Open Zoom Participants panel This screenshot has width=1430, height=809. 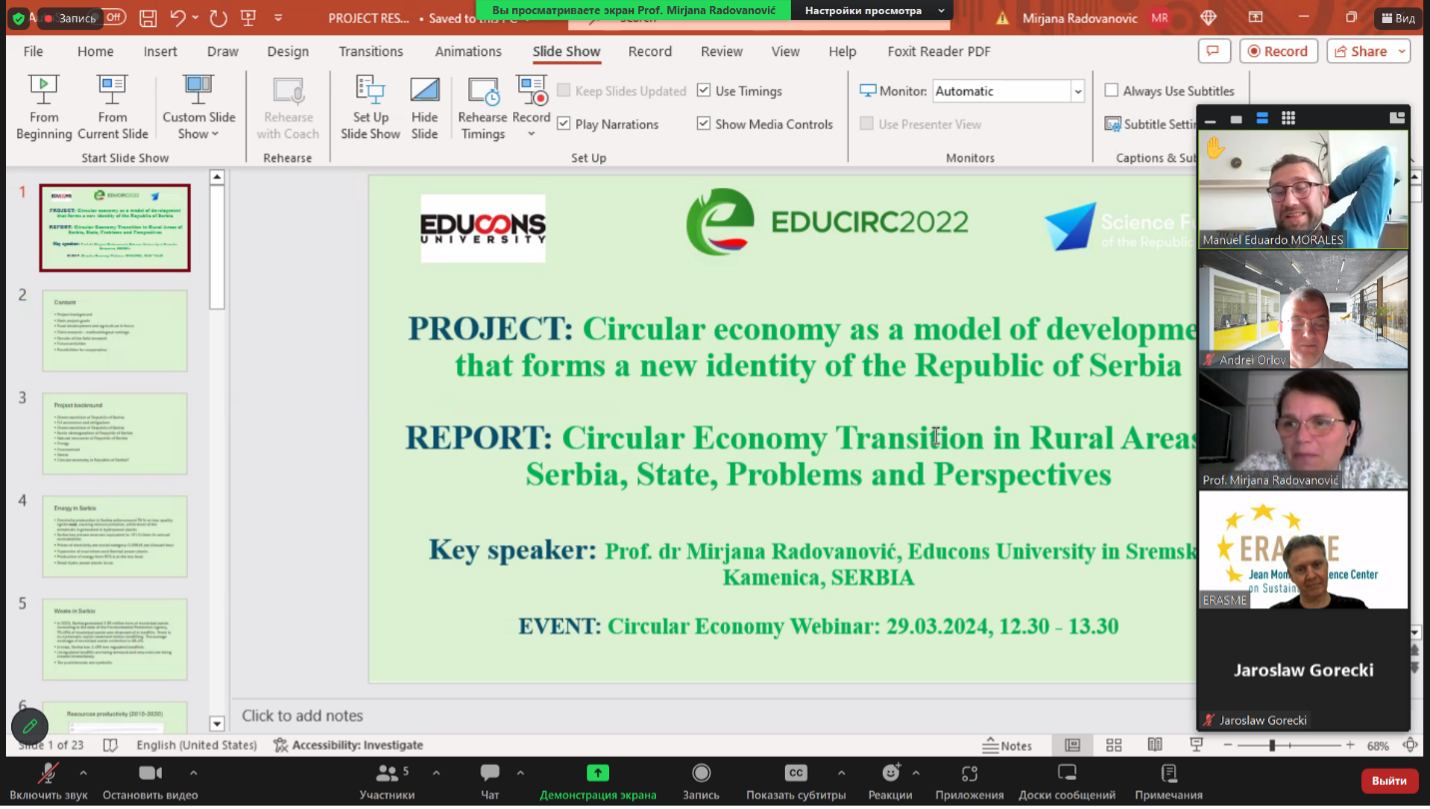pos(386,773)
